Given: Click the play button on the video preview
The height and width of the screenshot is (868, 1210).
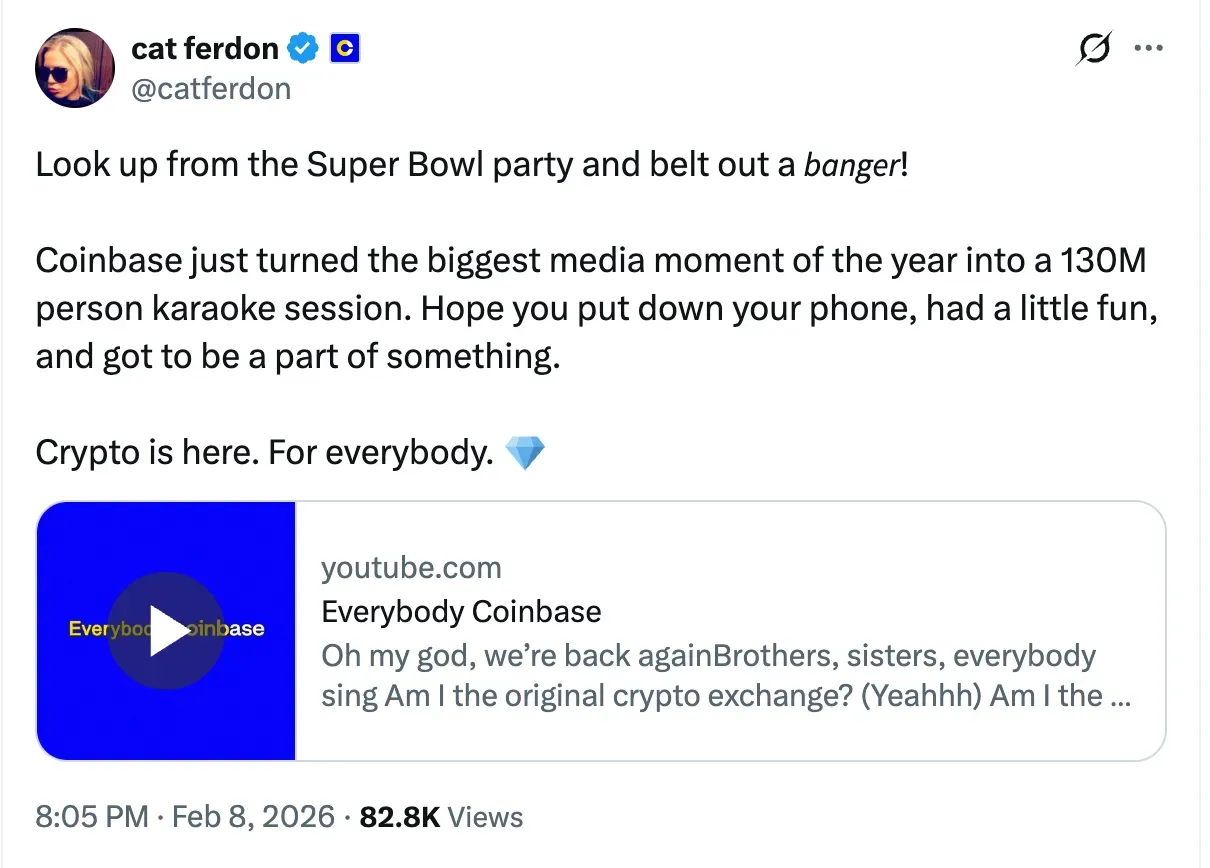Looking at the screenshot, I should [x=166, y=630].
